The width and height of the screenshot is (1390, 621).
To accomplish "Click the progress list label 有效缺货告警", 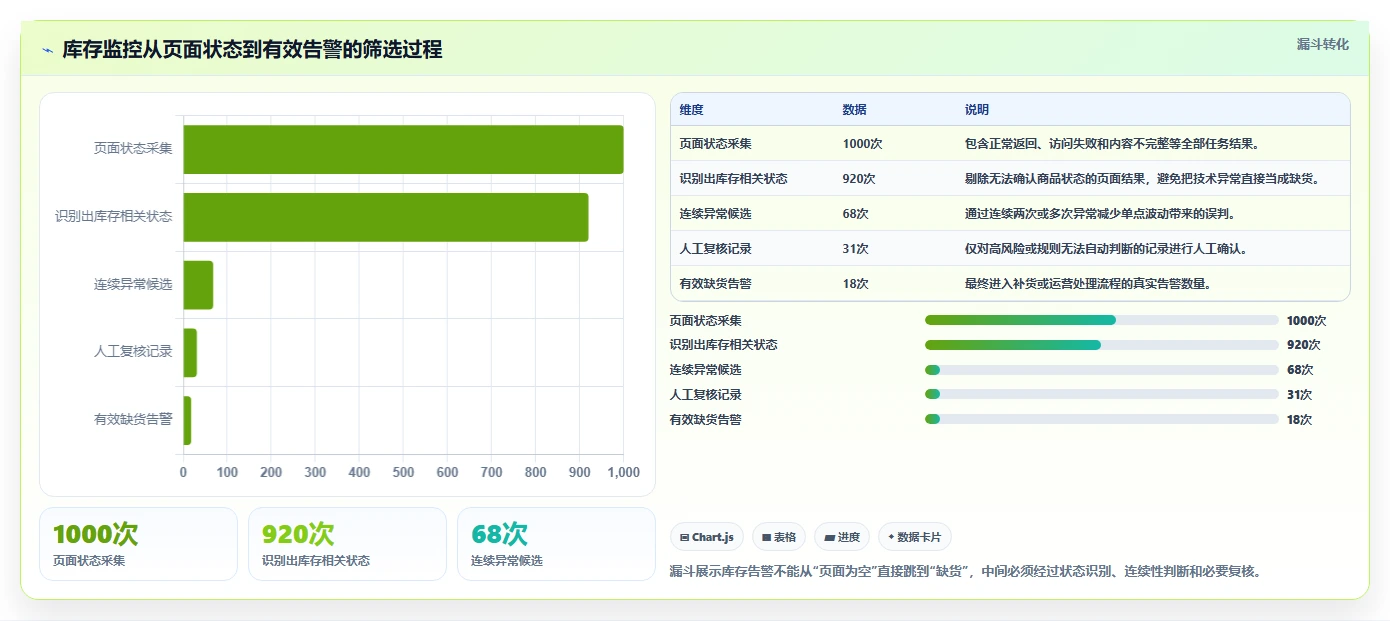I will click(x=706, y=420).
